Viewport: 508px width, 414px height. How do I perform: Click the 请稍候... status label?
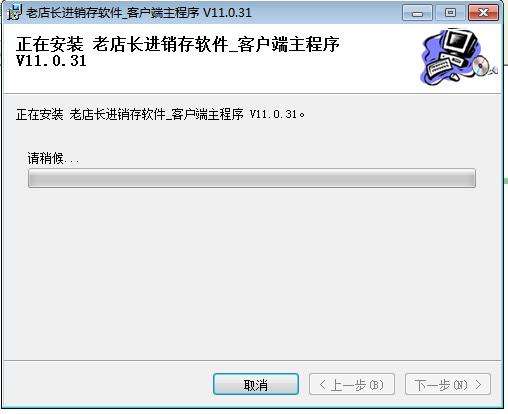[53, 158]
